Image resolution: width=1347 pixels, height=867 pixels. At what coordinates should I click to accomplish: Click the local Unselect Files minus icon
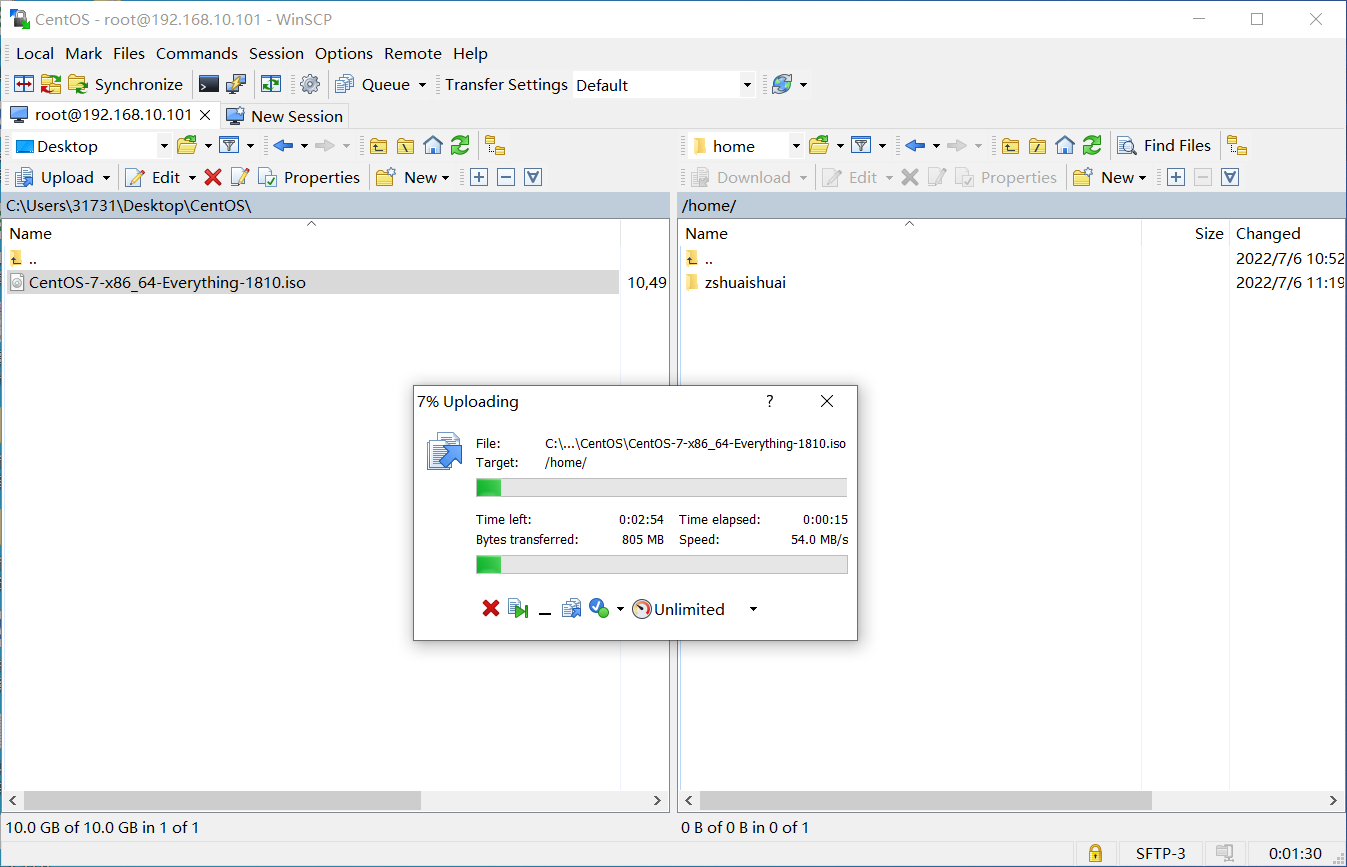click(x=506, y=177)
